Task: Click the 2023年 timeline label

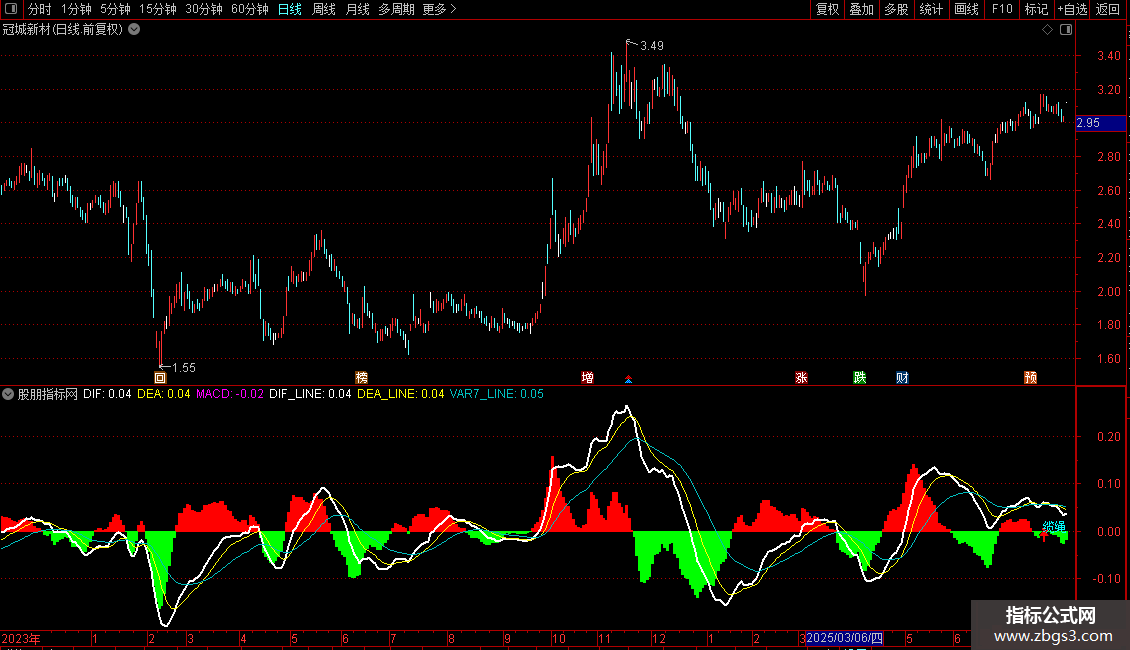Action: pyautogui.click(x=21, y=638)
